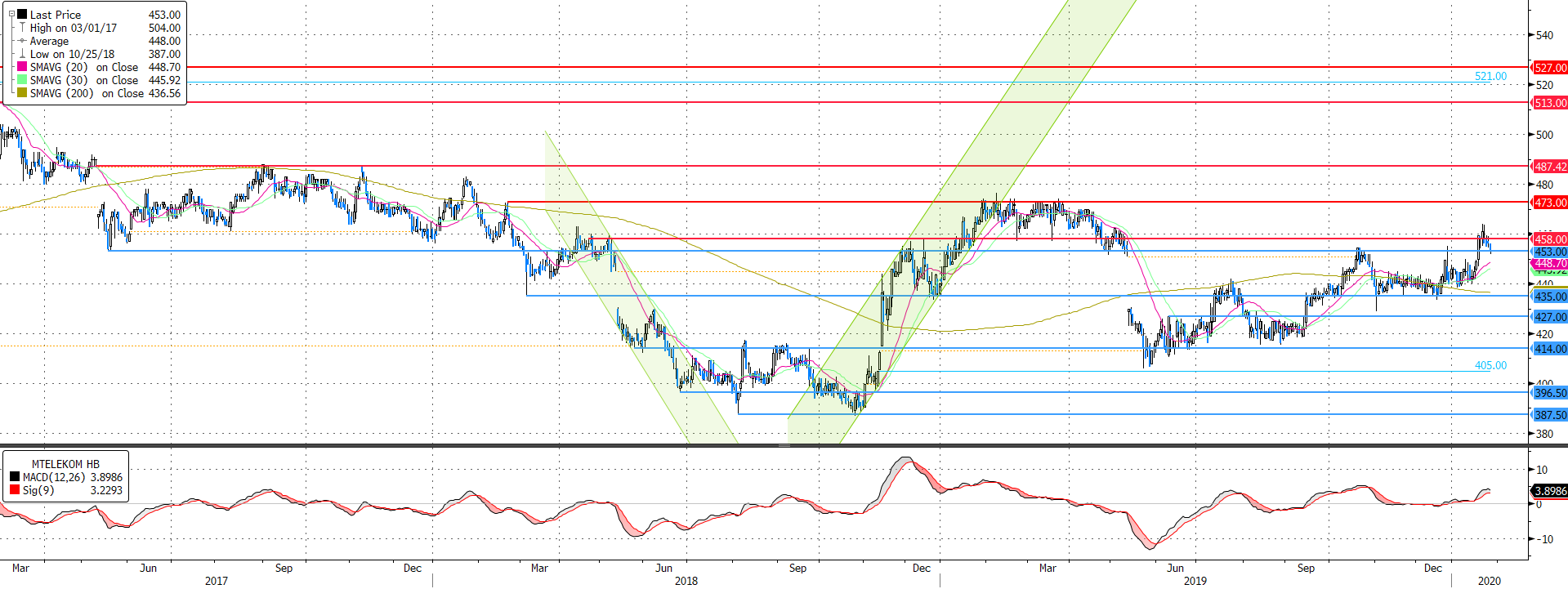The image size is (1568, 589).
Task: Click the black Last Price color swatch
Action: click(22, 15)
